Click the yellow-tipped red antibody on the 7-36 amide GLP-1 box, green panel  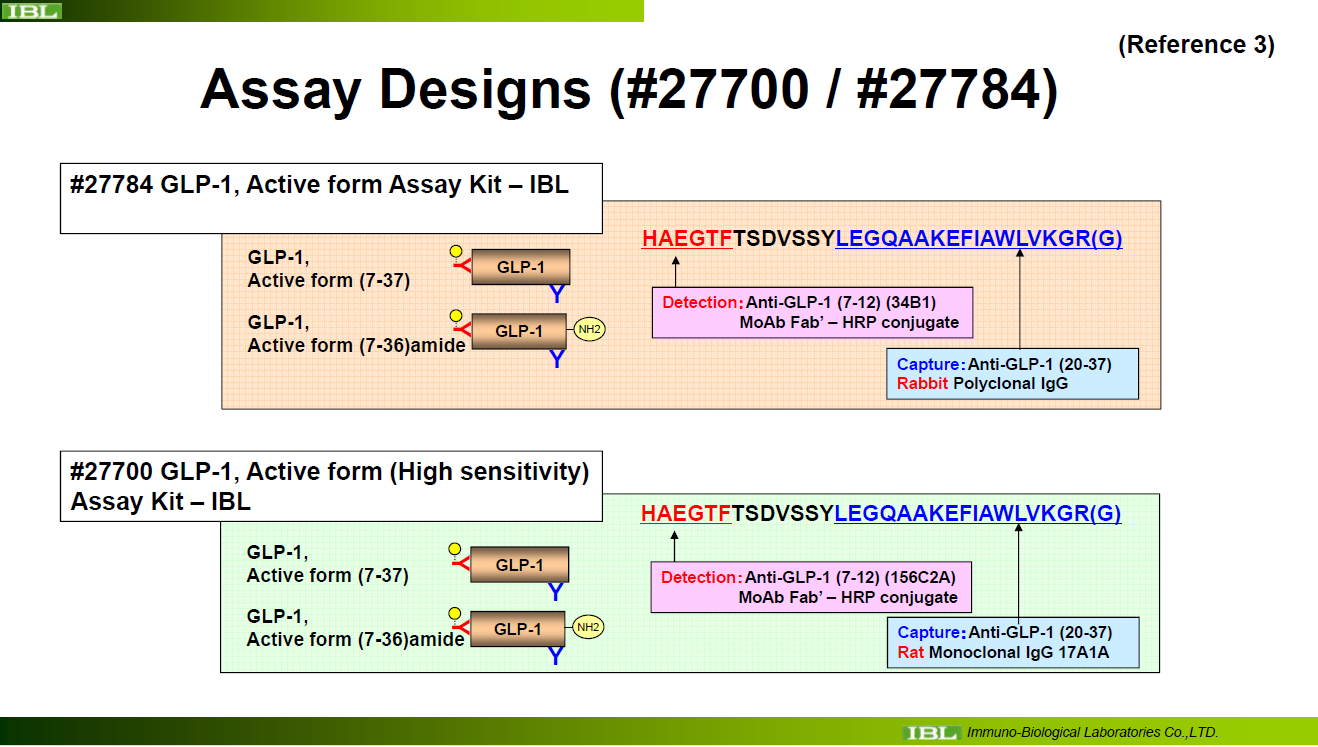click(x=459, y=622)
